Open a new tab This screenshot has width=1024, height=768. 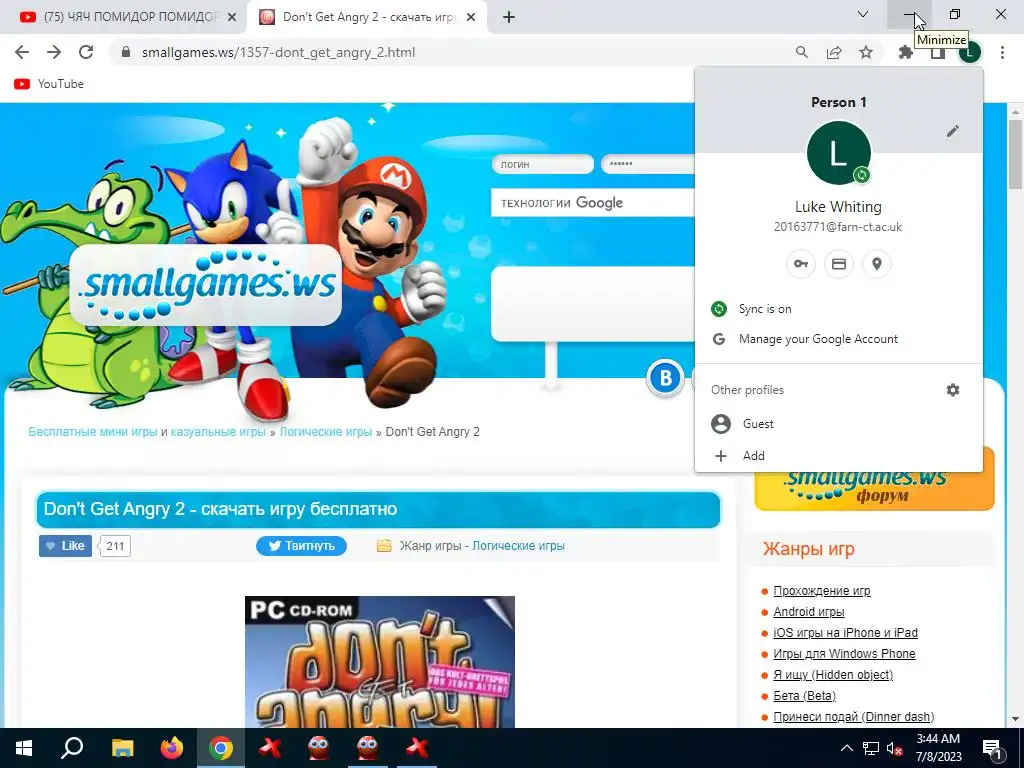[x=509, y=18]
